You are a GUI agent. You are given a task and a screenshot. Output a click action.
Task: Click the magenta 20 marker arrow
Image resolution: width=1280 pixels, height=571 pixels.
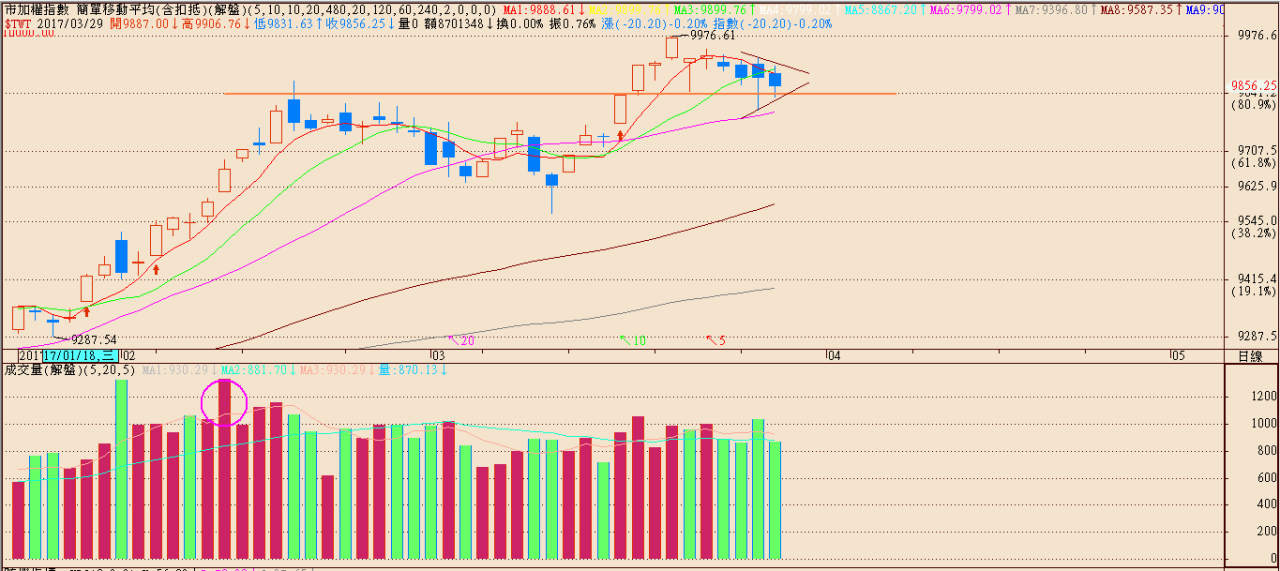point(462,341)
